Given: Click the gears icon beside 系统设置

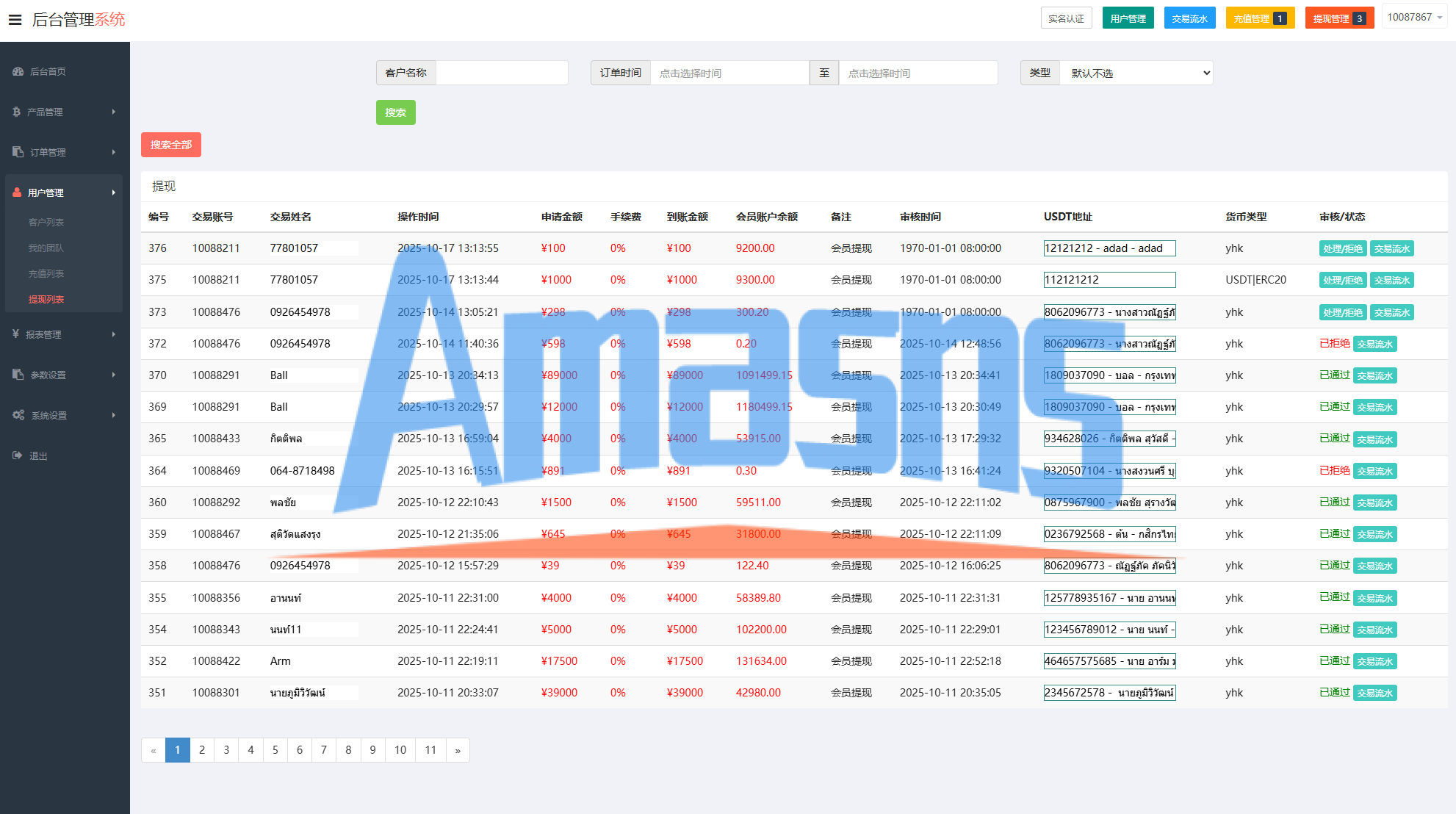Looking at the screenshot, I should point(18,415).
